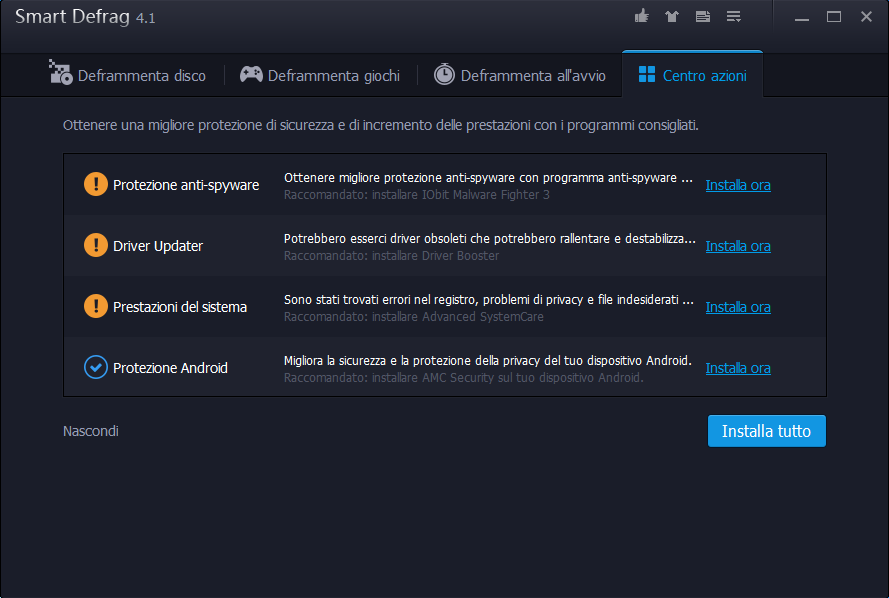
Task: Click the Prestazioni del sistema warning icon
Action: pos(96,306)
